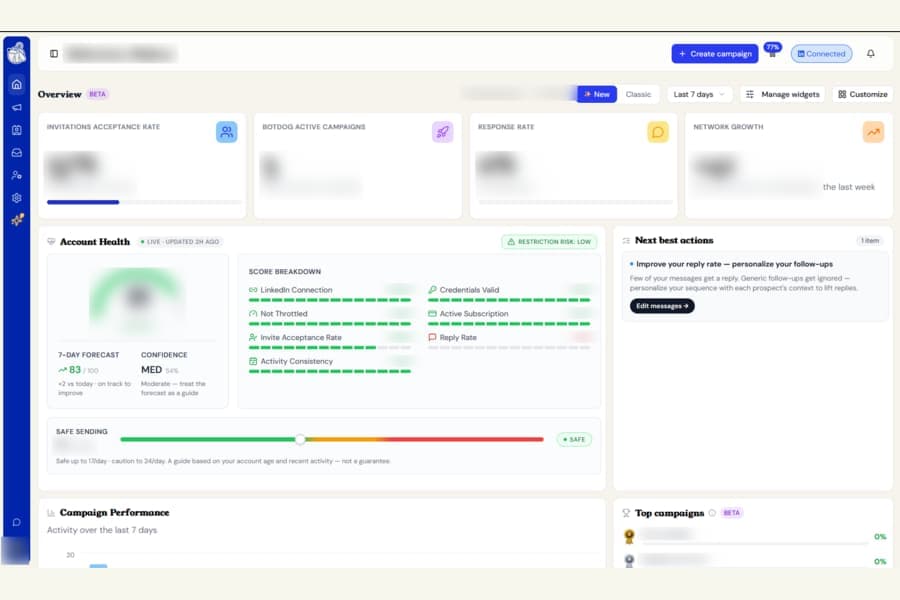Viewport: 900px width, 600px height.
Task: Open the team users sidebar icon
Action: click(17, 175)
